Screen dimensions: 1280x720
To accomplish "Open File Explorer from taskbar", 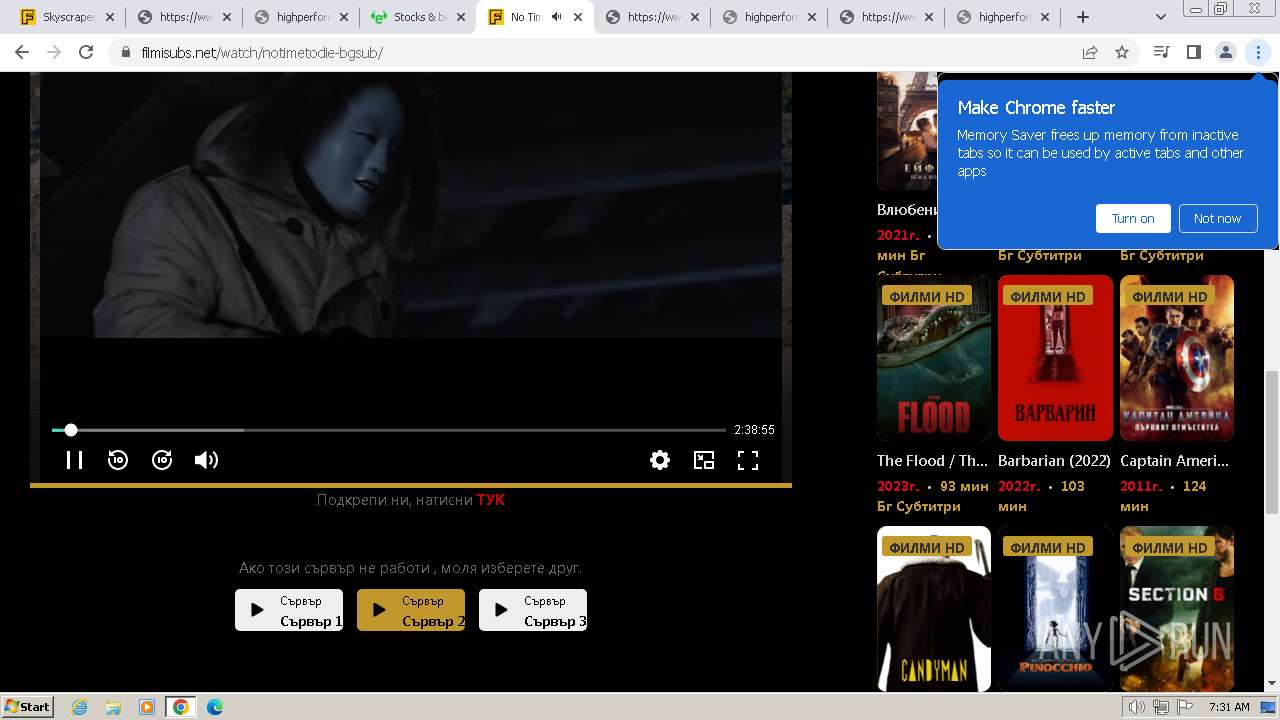I will tap(113, 707).
